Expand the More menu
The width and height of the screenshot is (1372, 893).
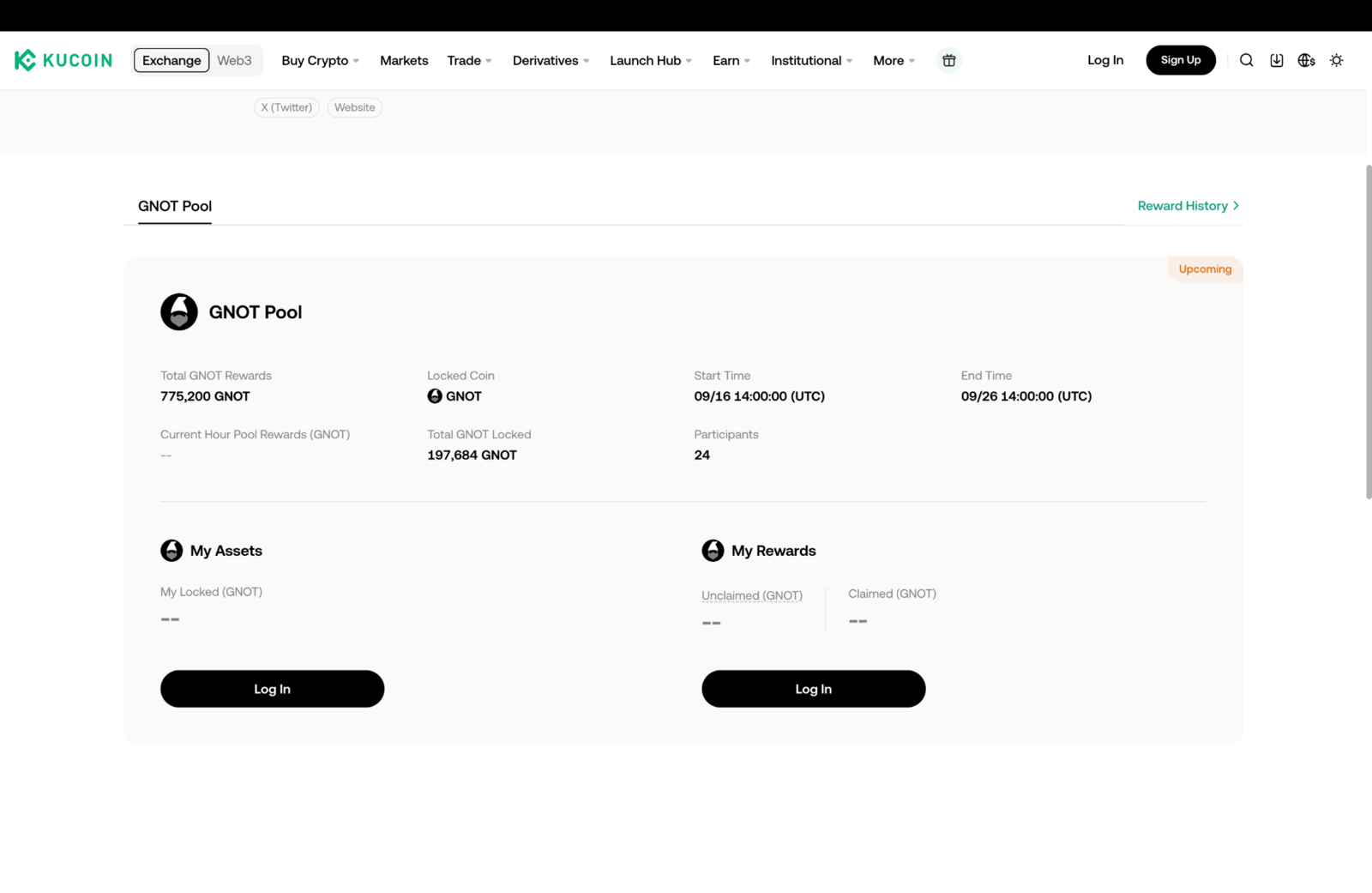[x=894, y=60]
